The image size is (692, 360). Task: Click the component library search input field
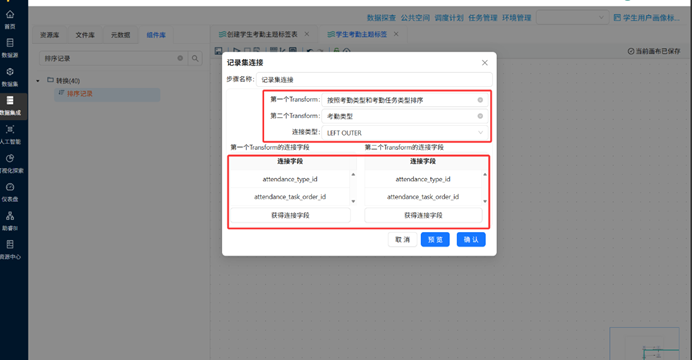pos(113,58)
